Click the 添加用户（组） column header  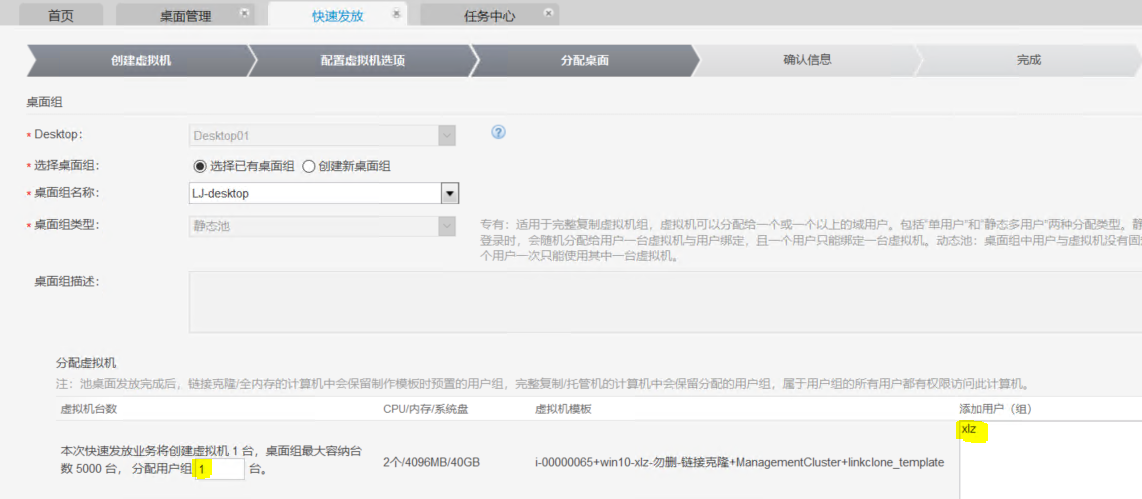click(x=996, y=409)
